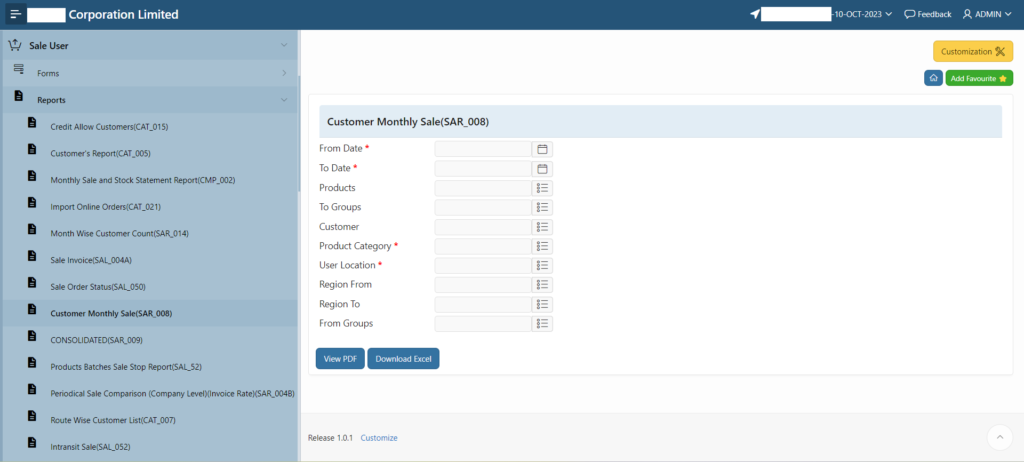Click the home icon button

[932, 78]
